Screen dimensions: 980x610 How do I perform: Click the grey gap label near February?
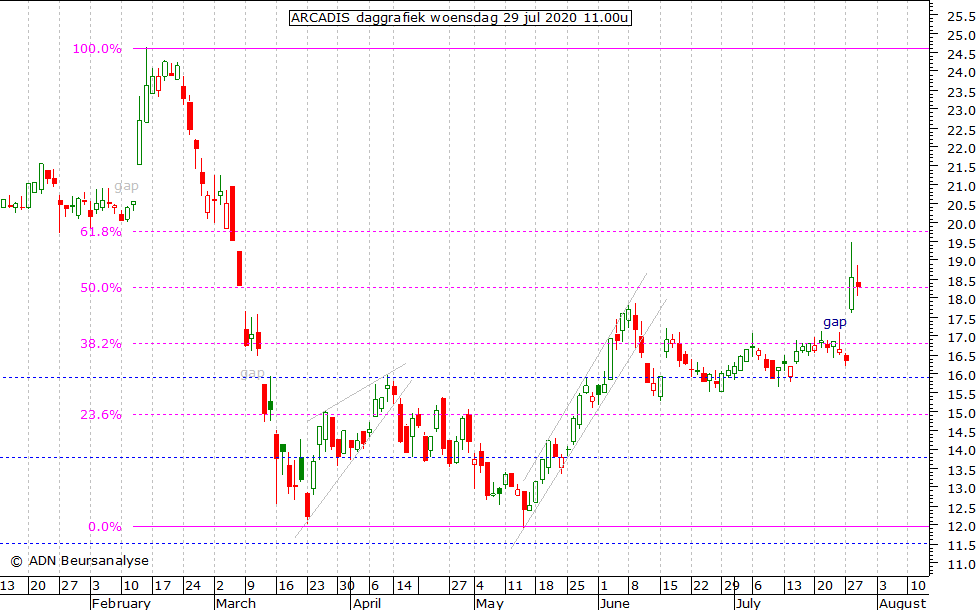126,186
